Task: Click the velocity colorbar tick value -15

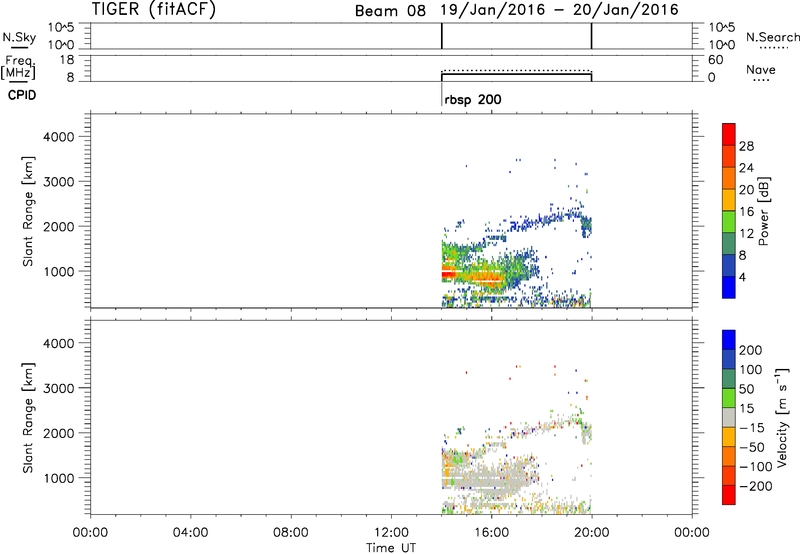Action: [752, 428]
